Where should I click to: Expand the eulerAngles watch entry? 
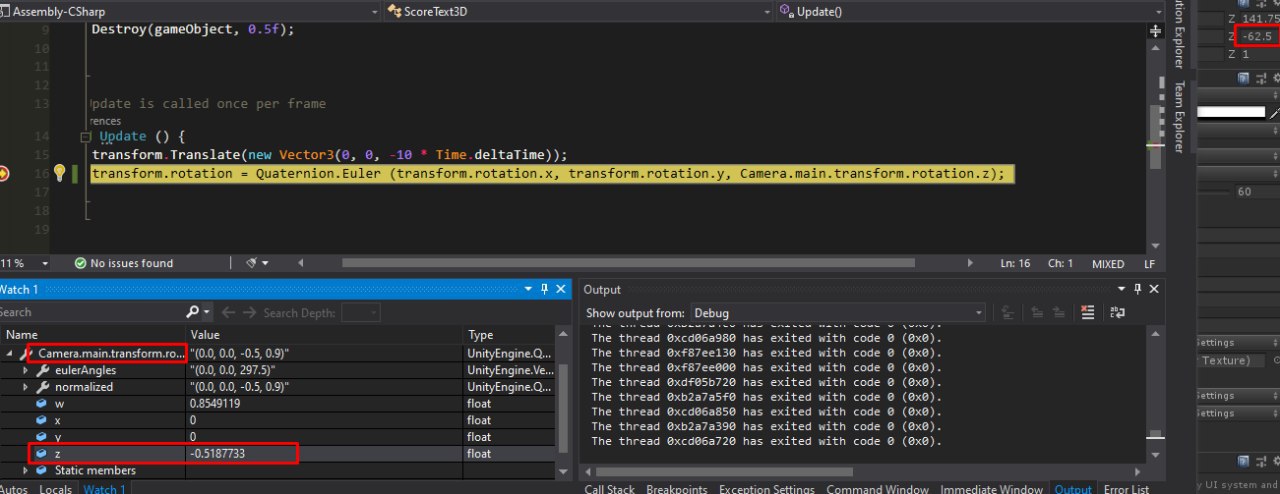[27, 370]
